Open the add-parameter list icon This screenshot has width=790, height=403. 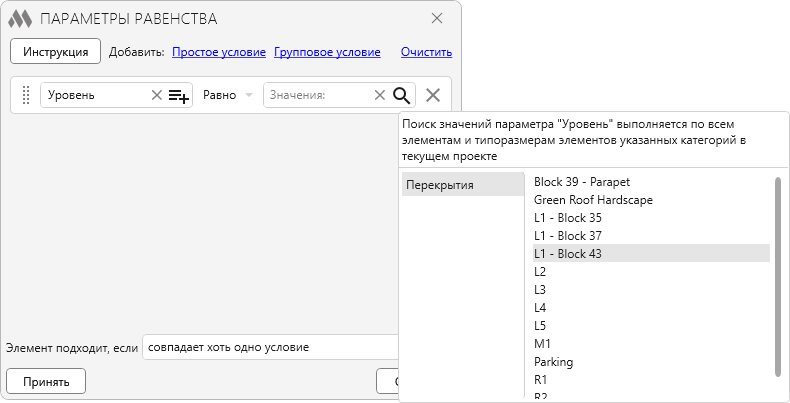pos(179,95)
